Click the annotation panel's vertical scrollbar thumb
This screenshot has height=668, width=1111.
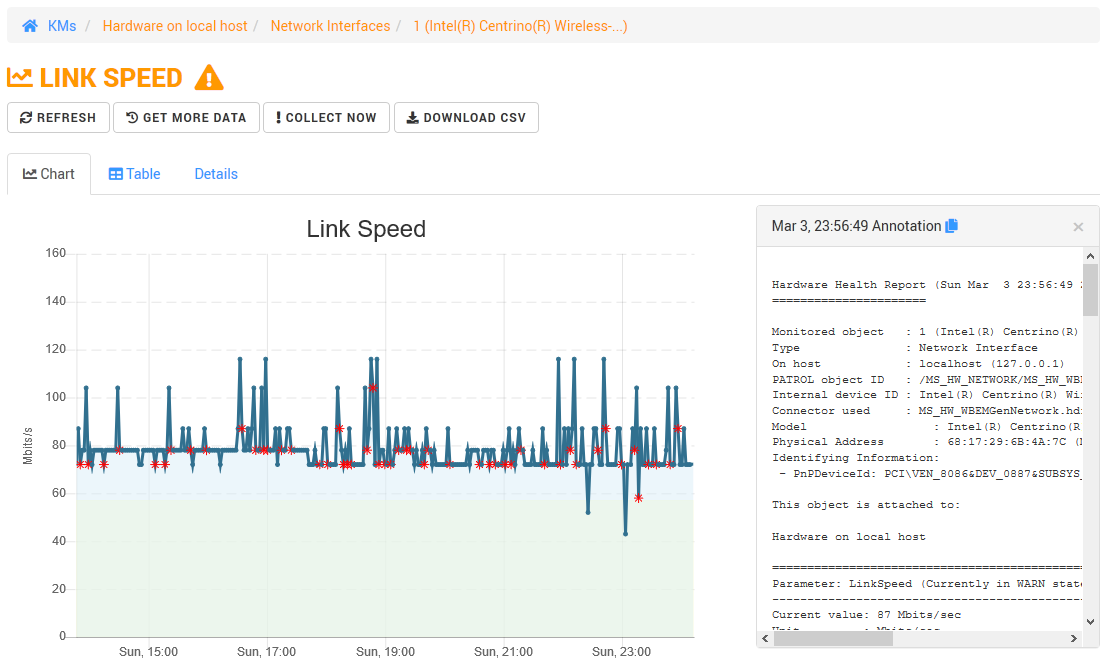point(1090,290)
